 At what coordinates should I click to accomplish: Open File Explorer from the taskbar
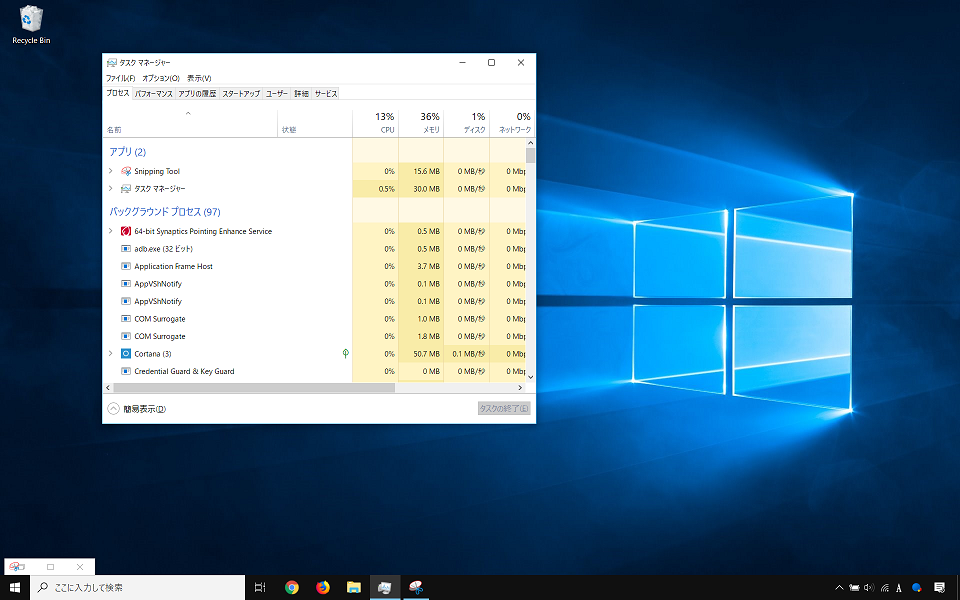click(x=354, y=588)
